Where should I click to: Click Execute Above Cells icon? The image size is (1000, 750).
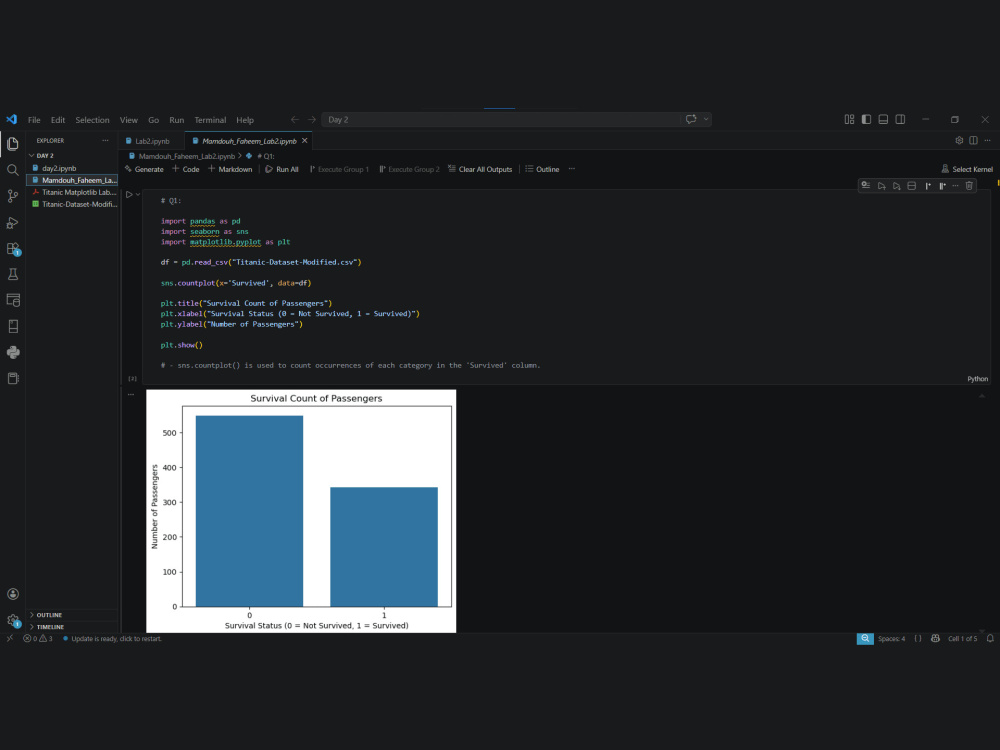pos(881,186)
